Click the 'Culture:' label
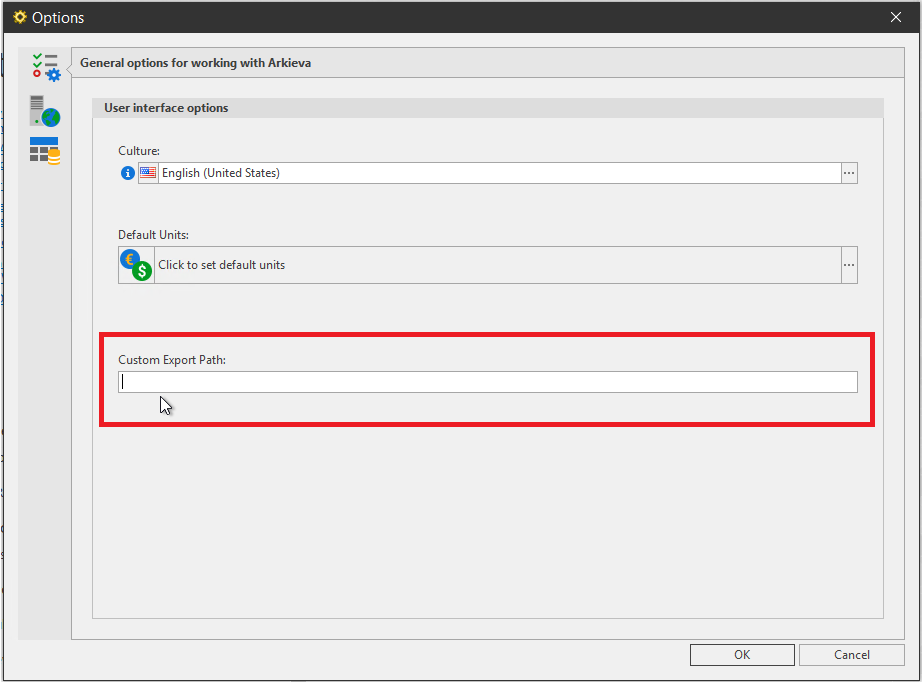 click(x=139, y=151)
